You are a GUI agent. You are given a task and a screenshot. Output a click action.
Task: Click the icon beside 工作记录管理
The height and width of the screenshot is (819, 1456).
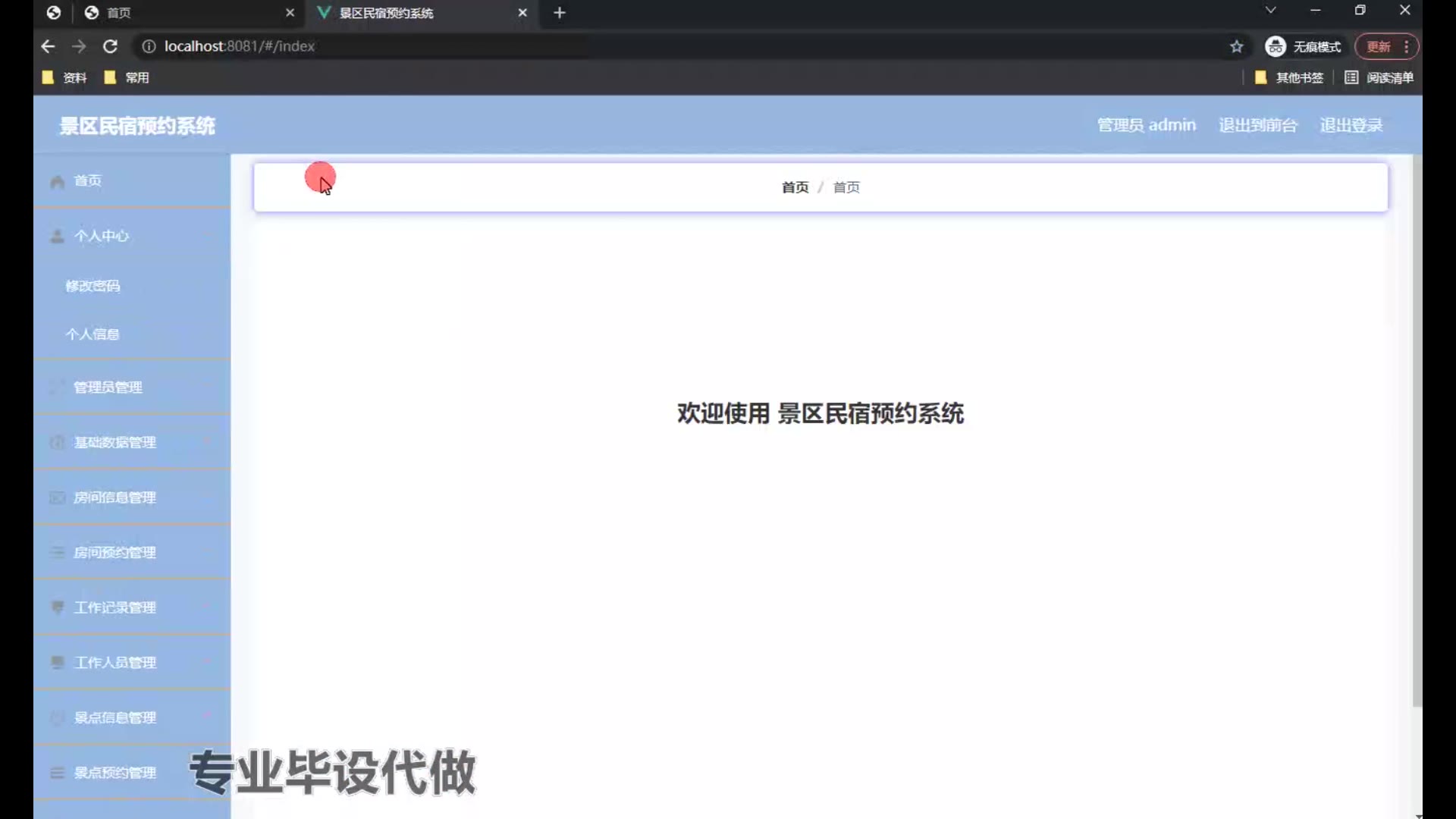pos(57,607)
